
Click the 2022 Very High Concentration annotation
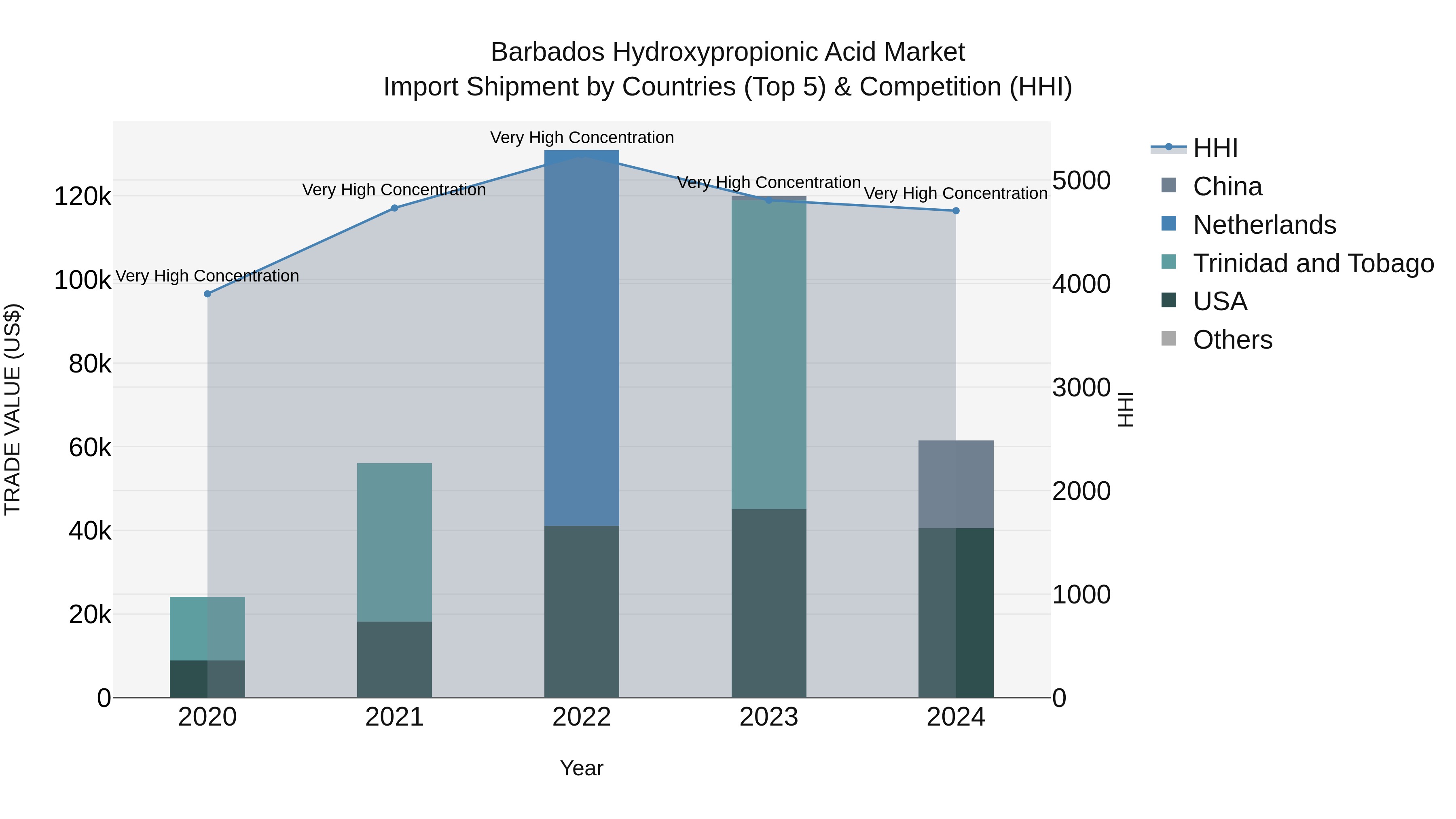tap(582, 138)
